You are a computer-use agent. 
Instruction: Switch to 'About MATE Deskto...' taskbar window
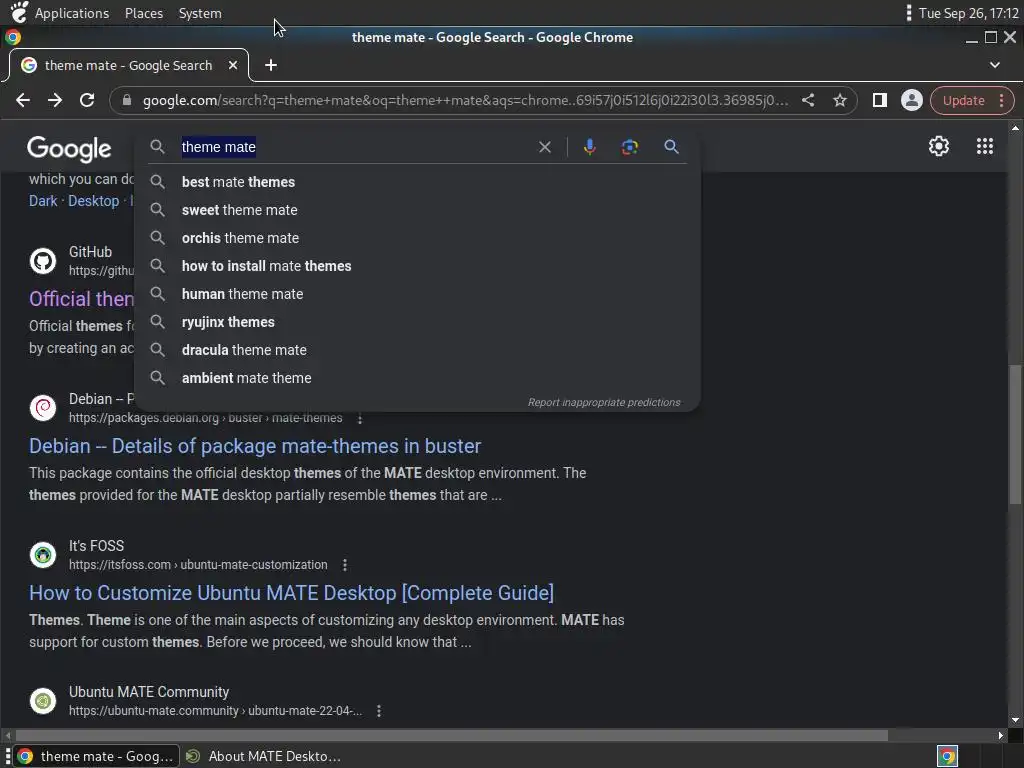point(264,756)
